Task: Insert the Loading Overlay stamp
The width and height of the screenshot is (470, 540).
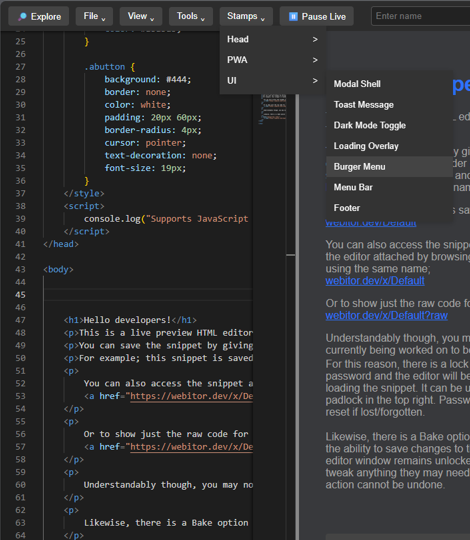Action: pos(389,146)
